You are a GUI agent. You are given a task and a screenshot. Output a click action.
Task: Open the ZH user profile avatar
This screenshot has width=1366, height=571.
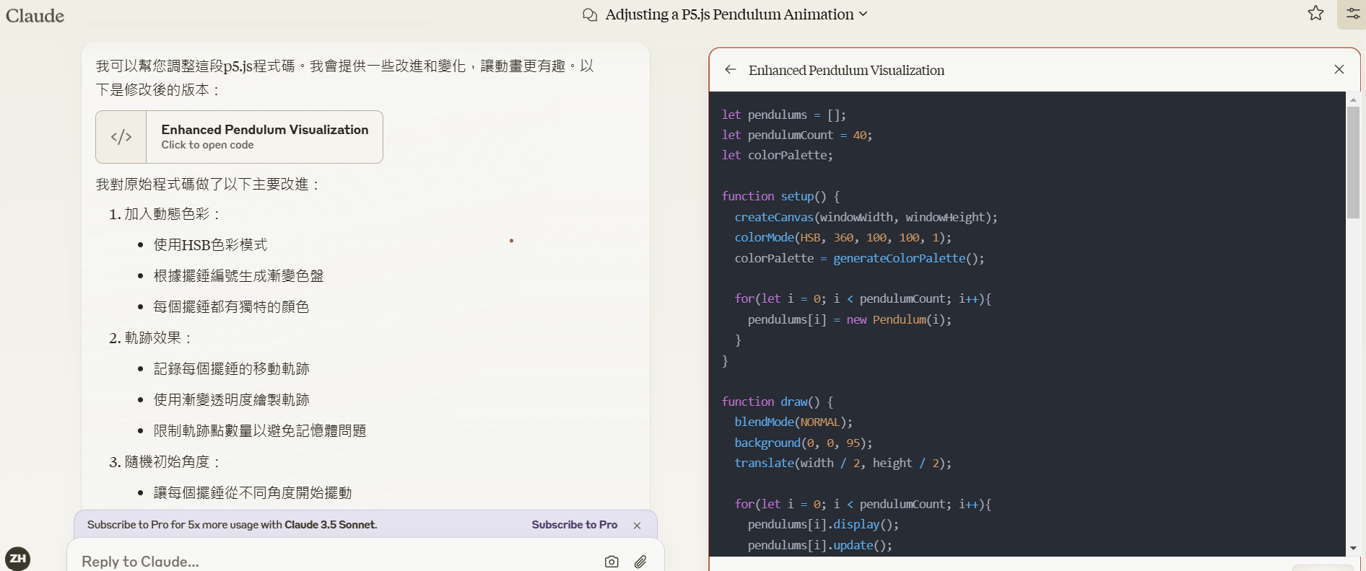tap(17, 558)
